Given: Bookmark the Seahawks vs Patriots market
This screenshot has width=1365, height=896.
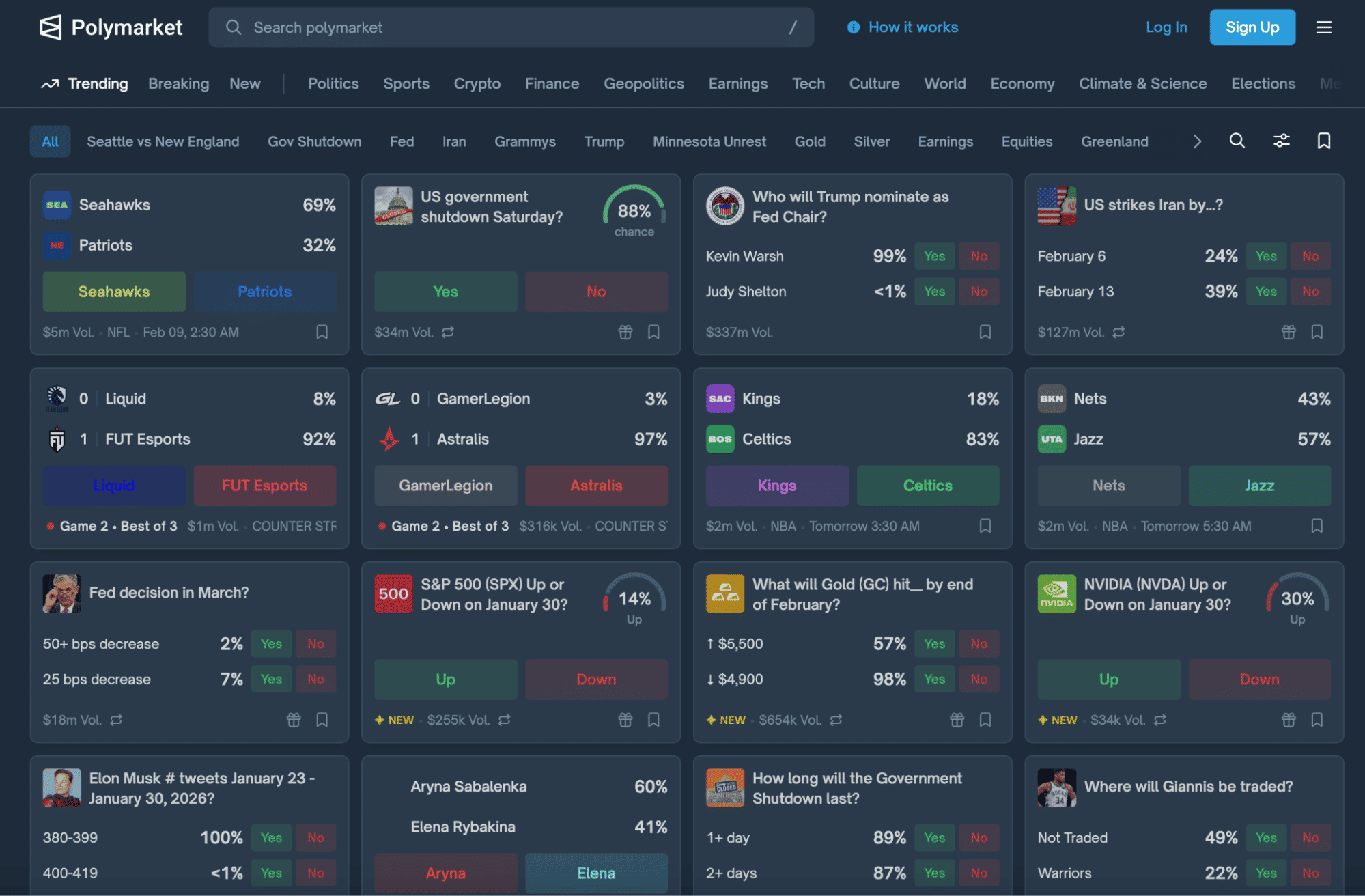Looking at the screenshot, I should click(x=322, y=332).
